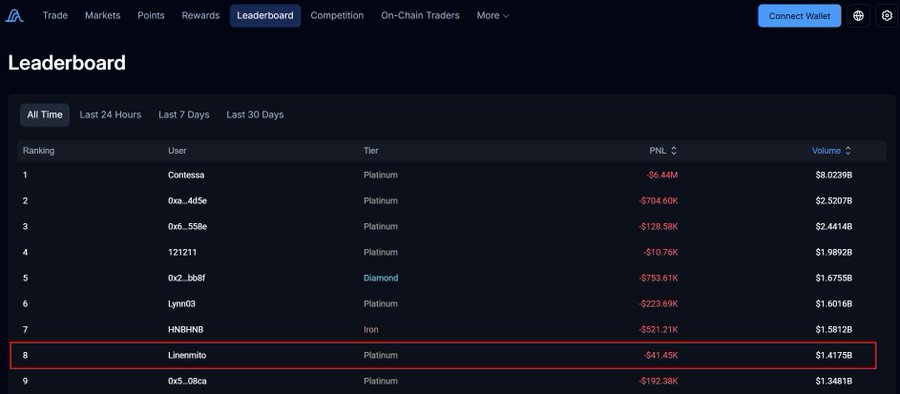Switch to Last 30 Days
This screenshot has height=394, width=900.
(x=255, y=115)
